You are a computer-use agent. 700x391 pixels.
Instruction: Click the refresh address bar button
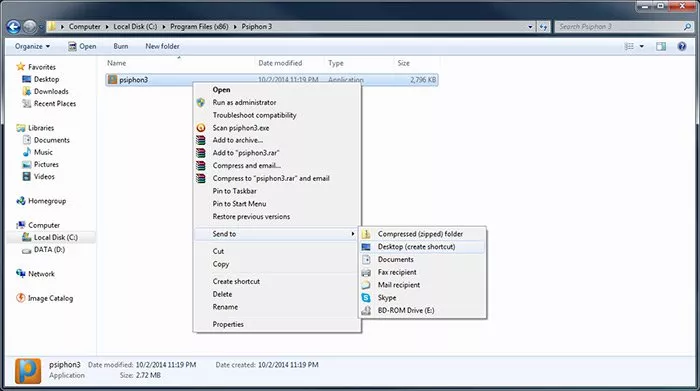543,27
